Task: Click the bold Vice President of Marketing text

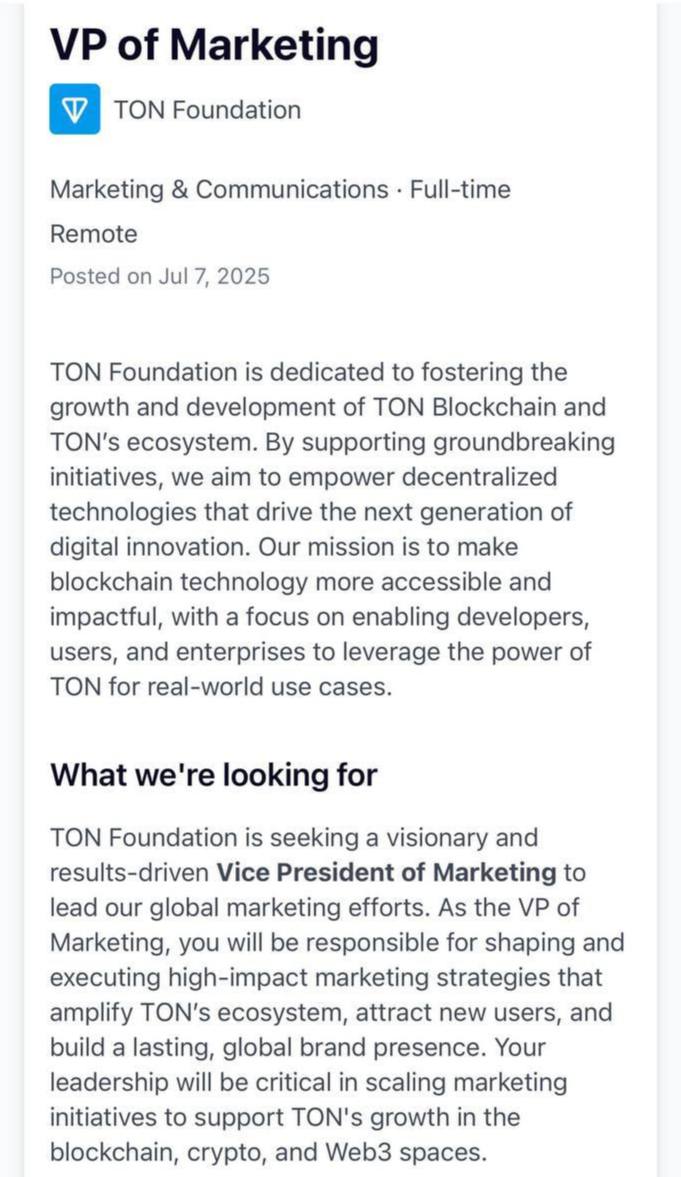Action: coord(387,872)
